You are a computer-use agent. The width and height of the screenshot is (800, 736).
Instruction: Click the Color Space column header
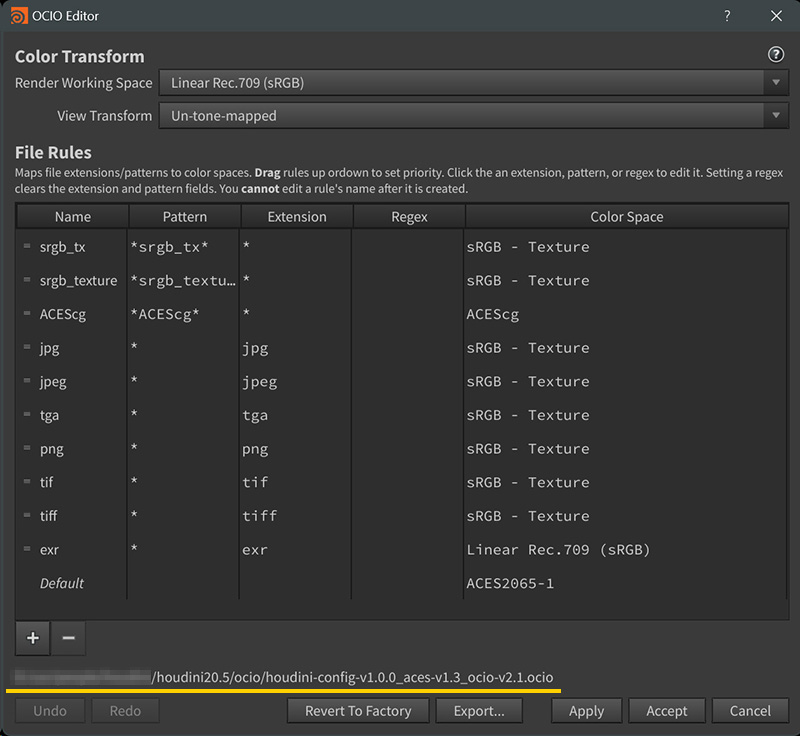point(626,216)
